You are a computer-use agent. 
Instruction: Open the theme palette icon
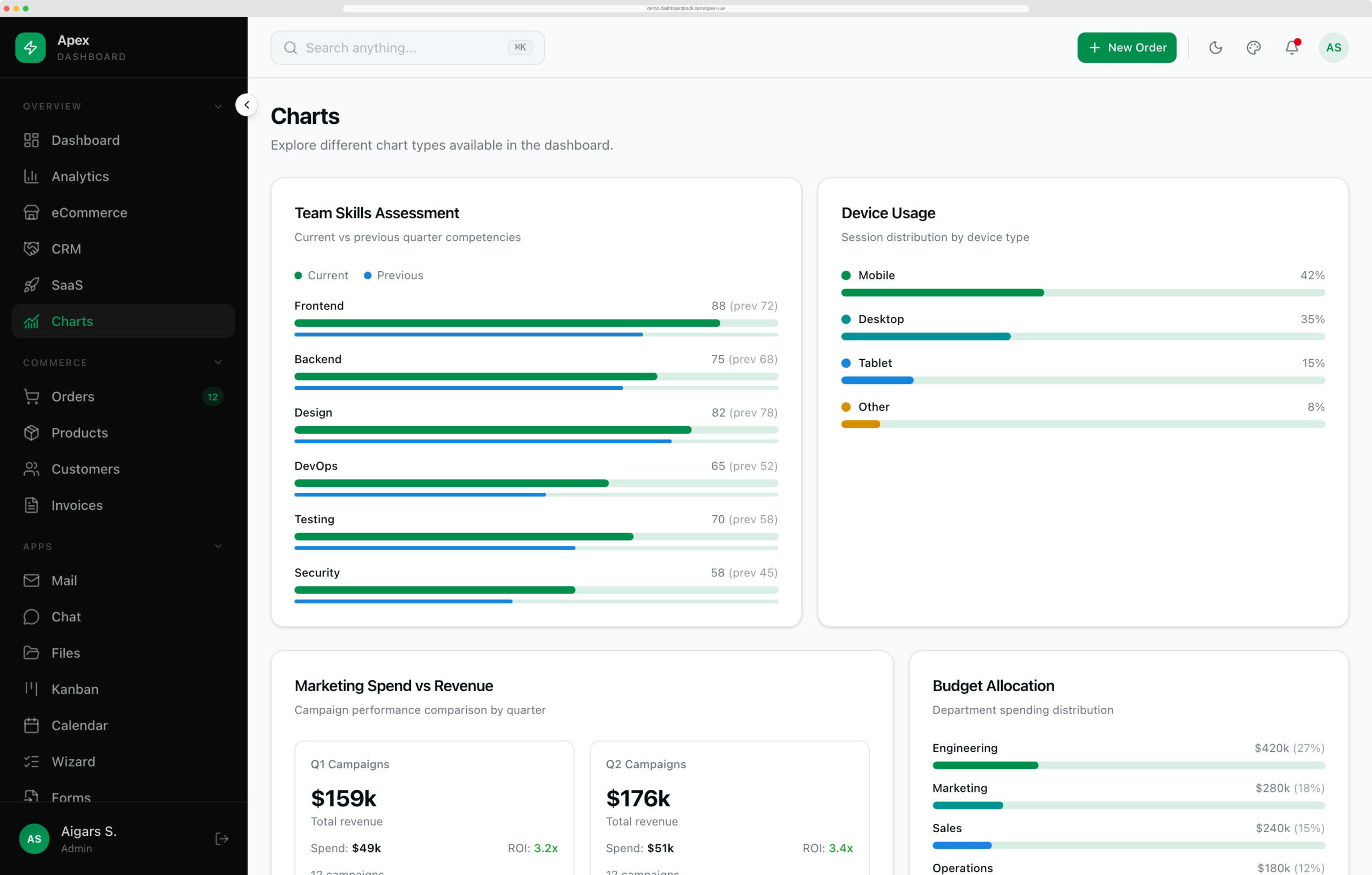point(1254,47)
